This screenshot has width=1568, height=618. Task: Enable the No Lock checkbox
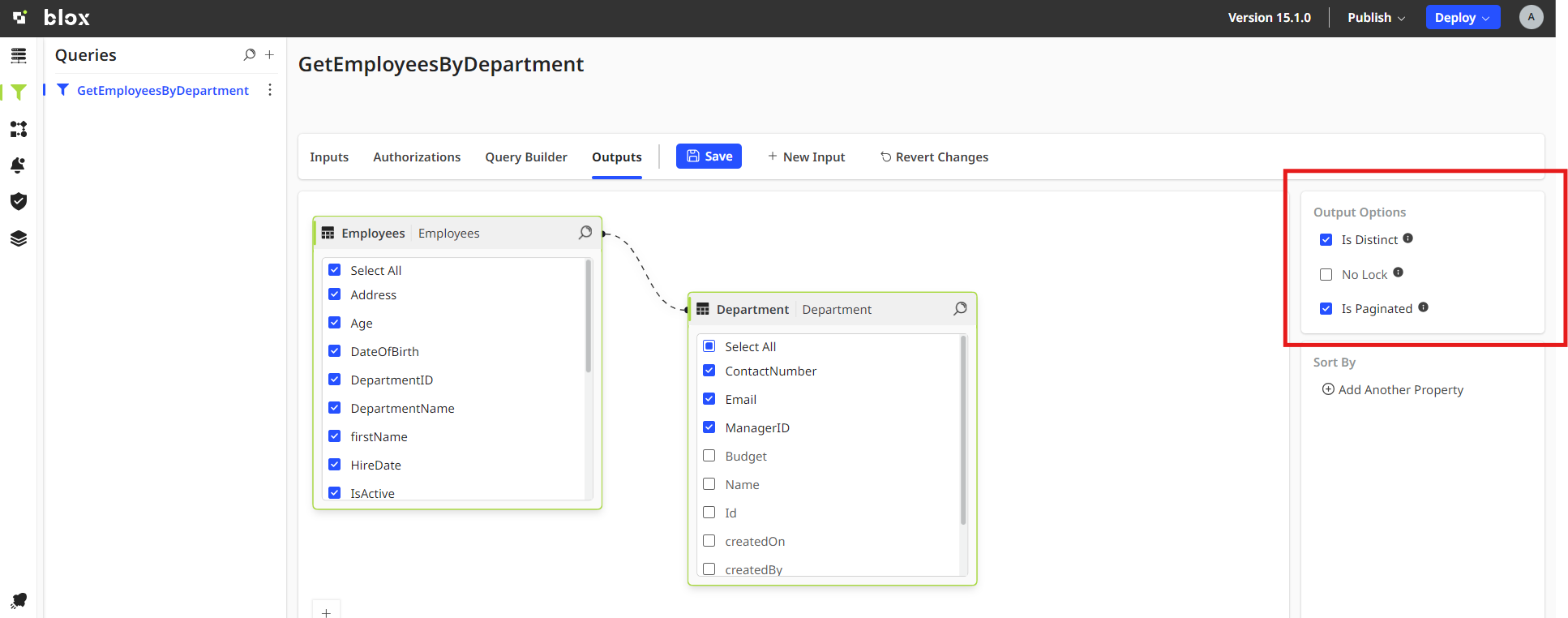coord(1326,275)
